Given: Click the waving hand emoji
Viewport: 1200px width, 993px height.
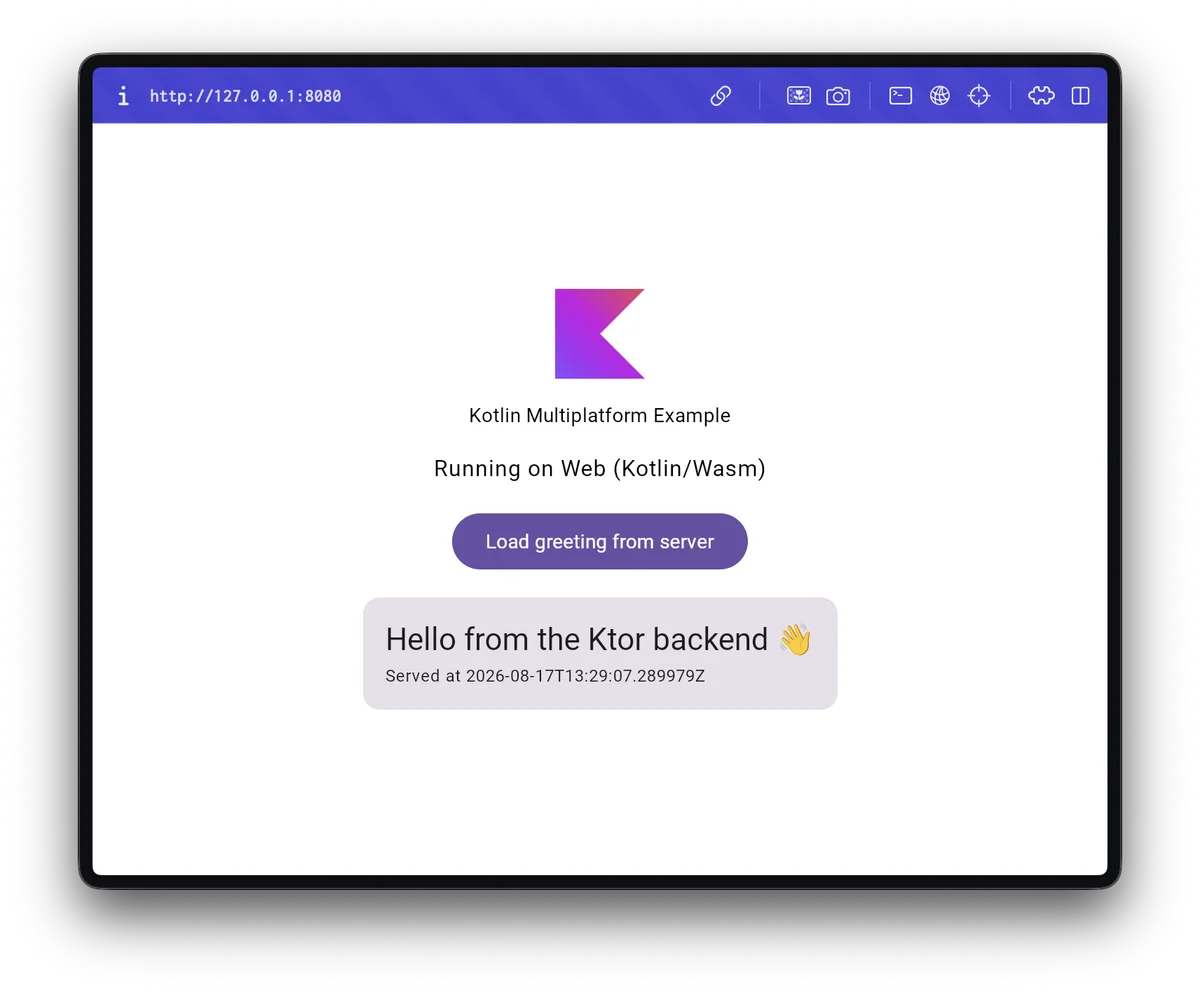Looking at the screenshot, I should [795, 639].
